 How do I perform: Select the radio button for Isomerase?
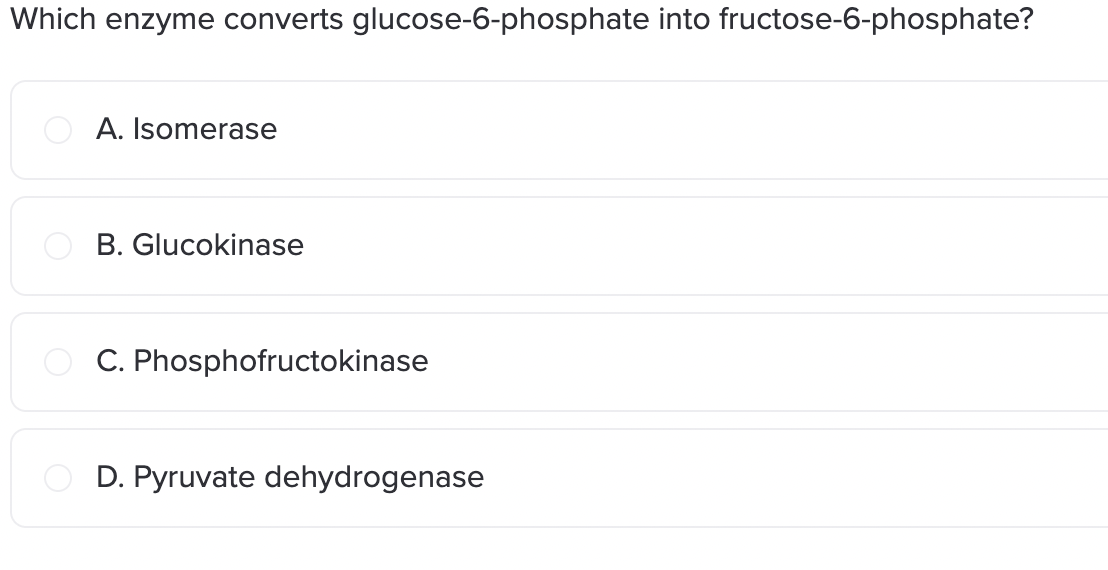[x=58, y=130]
